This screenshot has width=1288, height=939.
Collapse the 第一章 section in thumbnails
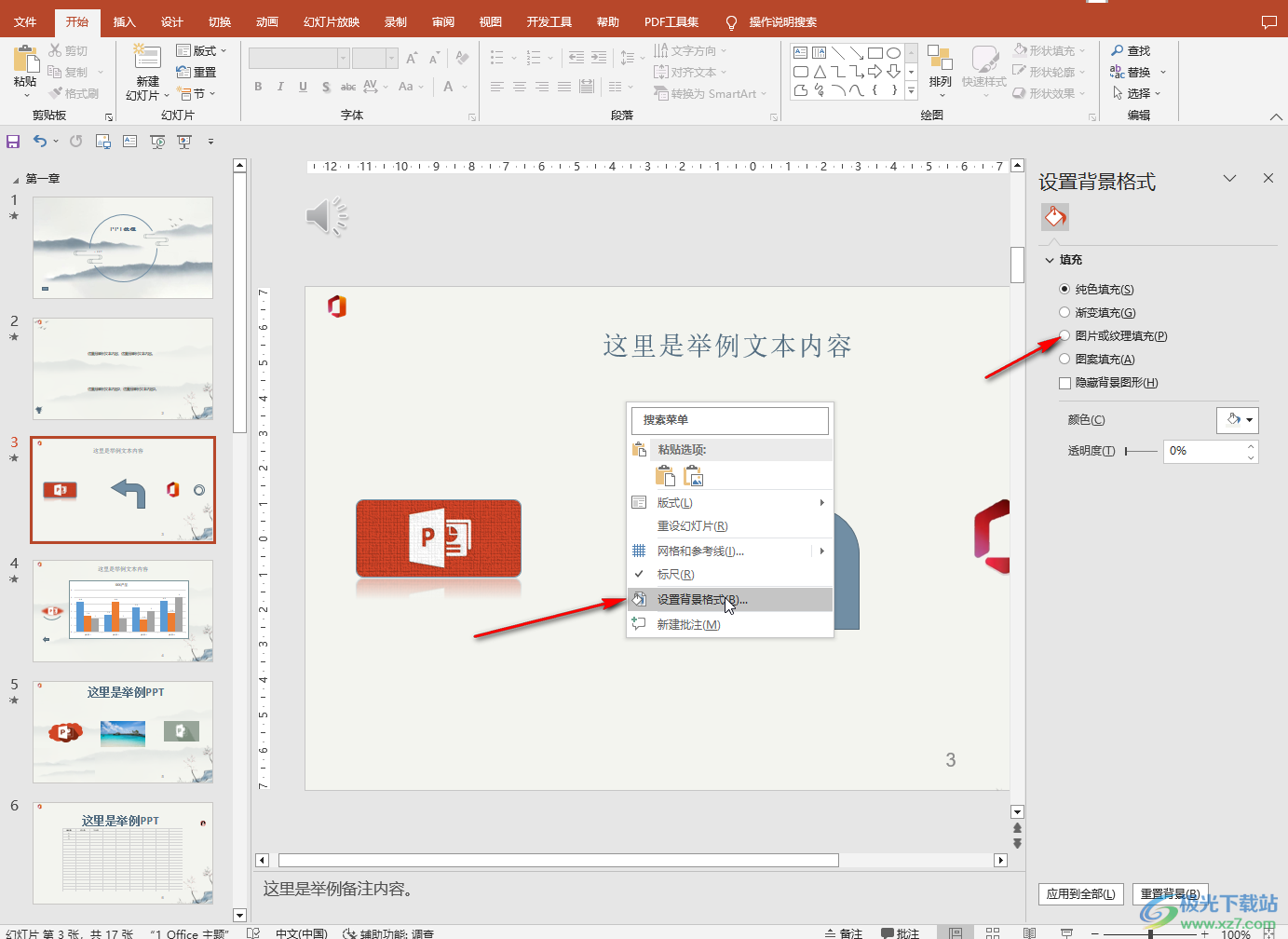[16, 179]
